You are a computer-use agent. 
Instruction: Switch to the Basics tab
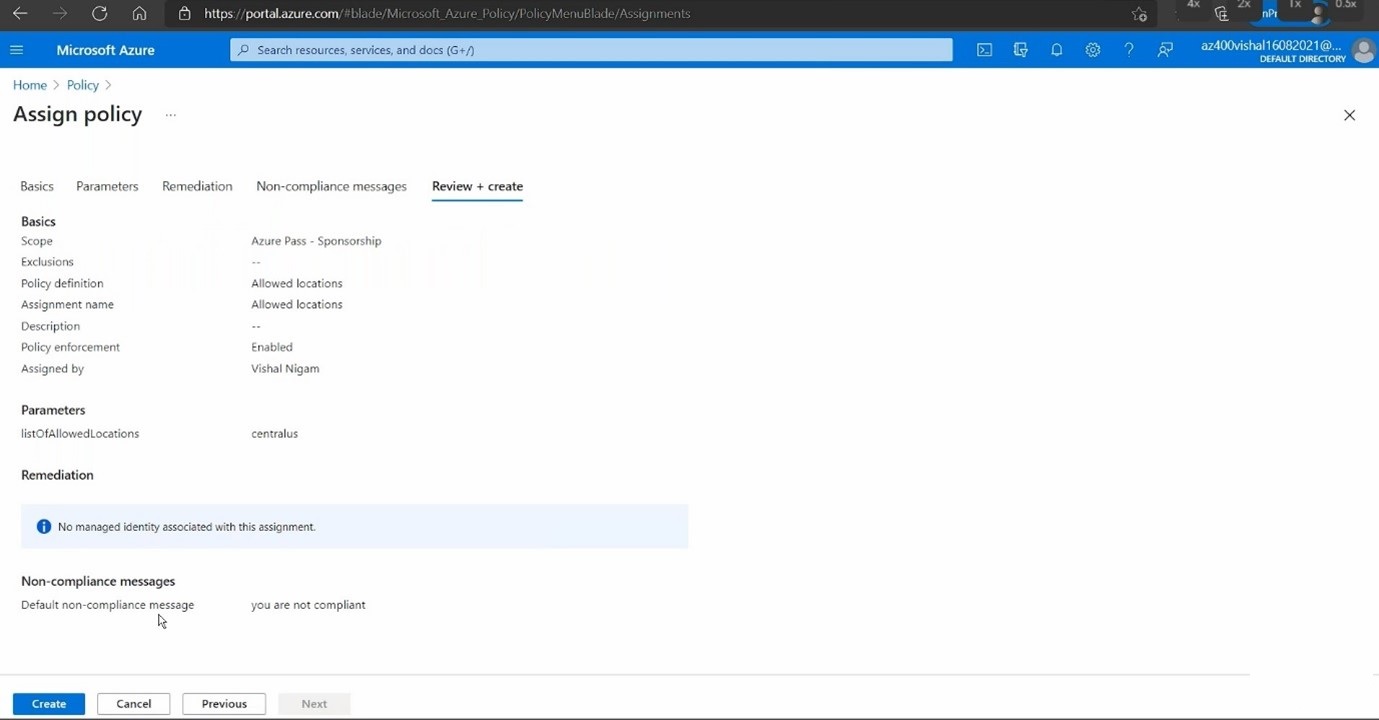(x=37, y=186)
